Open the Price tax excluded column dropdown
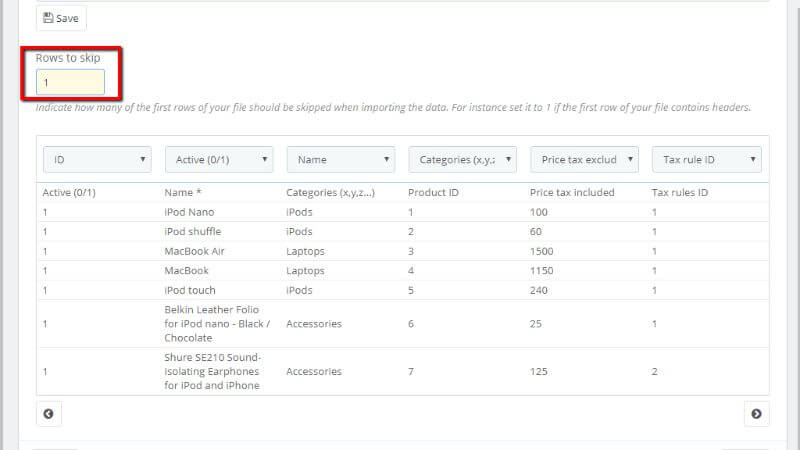The image size is (800, 450). point(585,160)
